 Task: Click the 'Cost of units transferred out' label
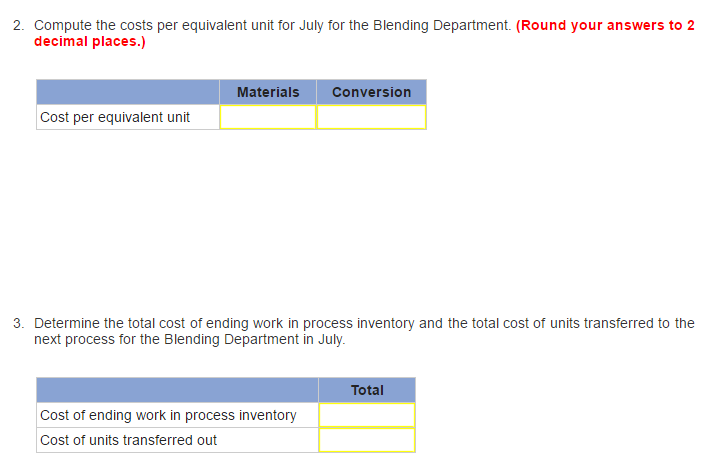point(128,440)
